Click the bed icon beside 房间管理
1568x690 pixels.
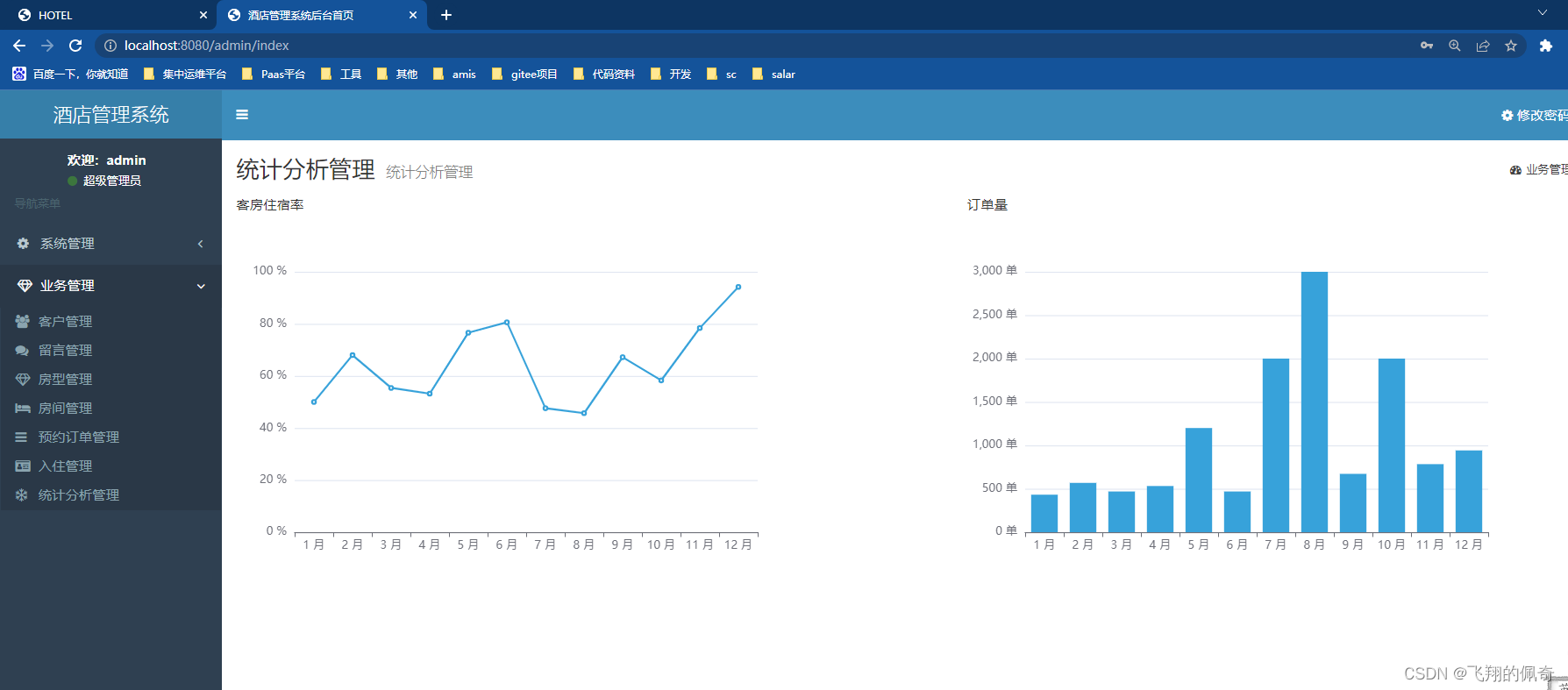tap(23, 409)
